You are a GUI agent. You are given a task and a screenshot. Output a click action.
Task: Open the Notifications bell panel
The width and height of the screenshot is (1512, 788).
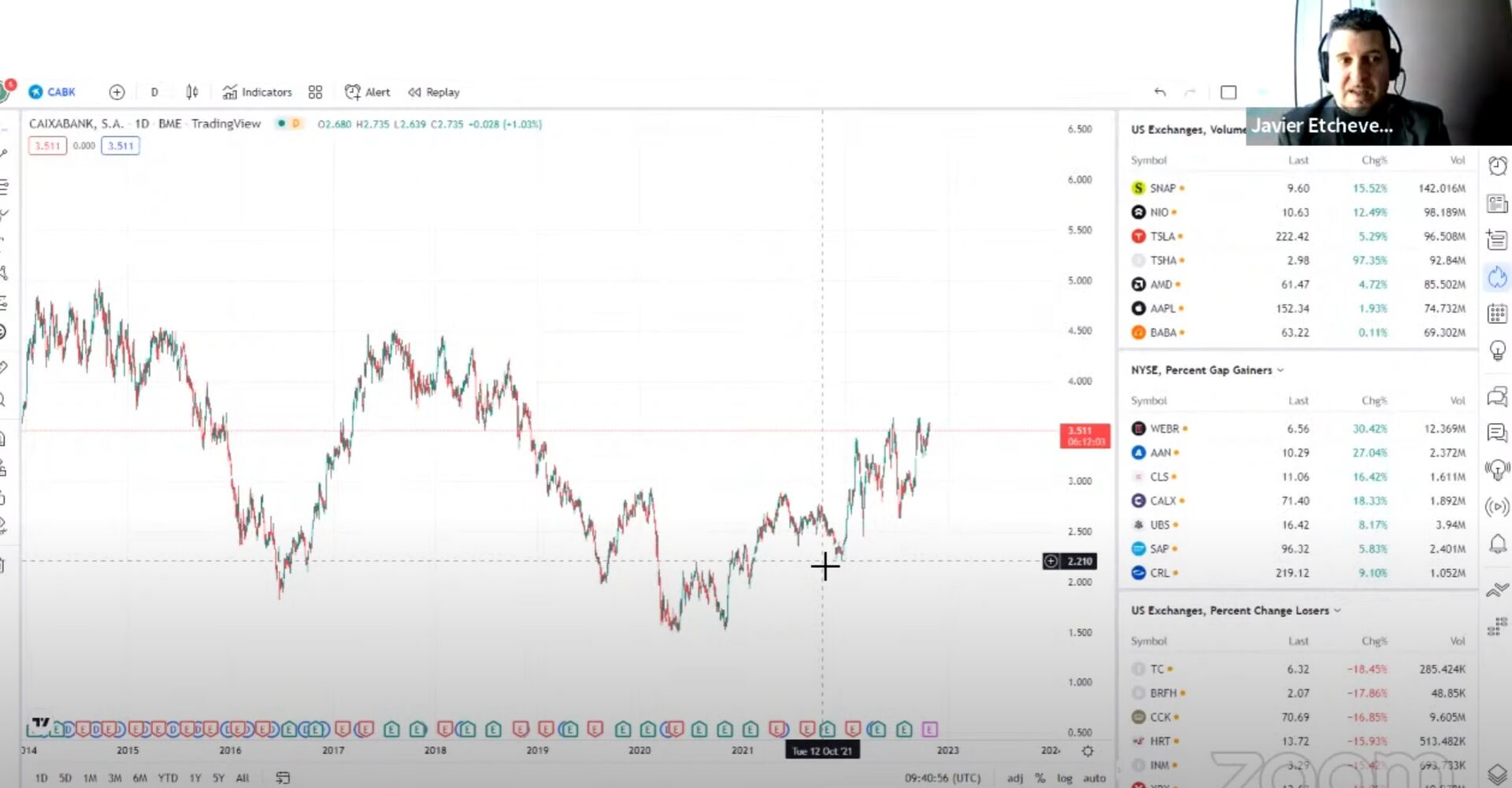point(1497,544)
